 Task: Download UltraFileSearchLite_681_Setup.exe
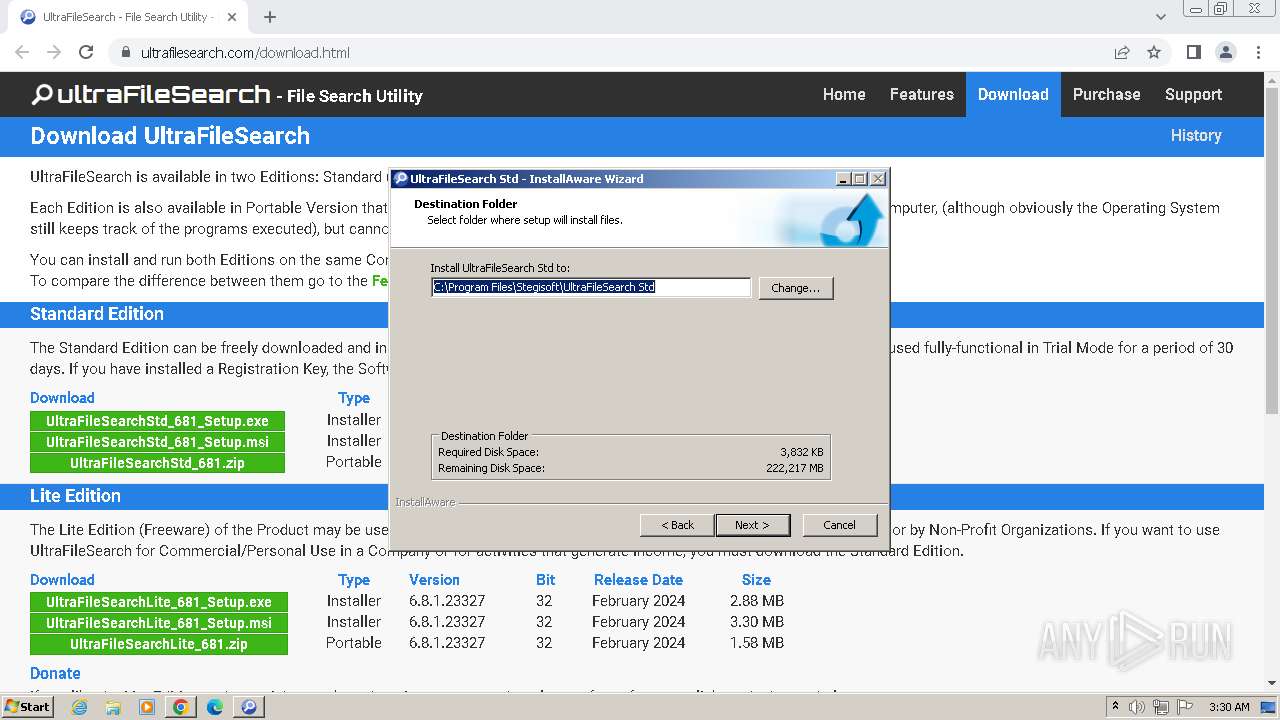pyautogui.click(x=159, y=602)
